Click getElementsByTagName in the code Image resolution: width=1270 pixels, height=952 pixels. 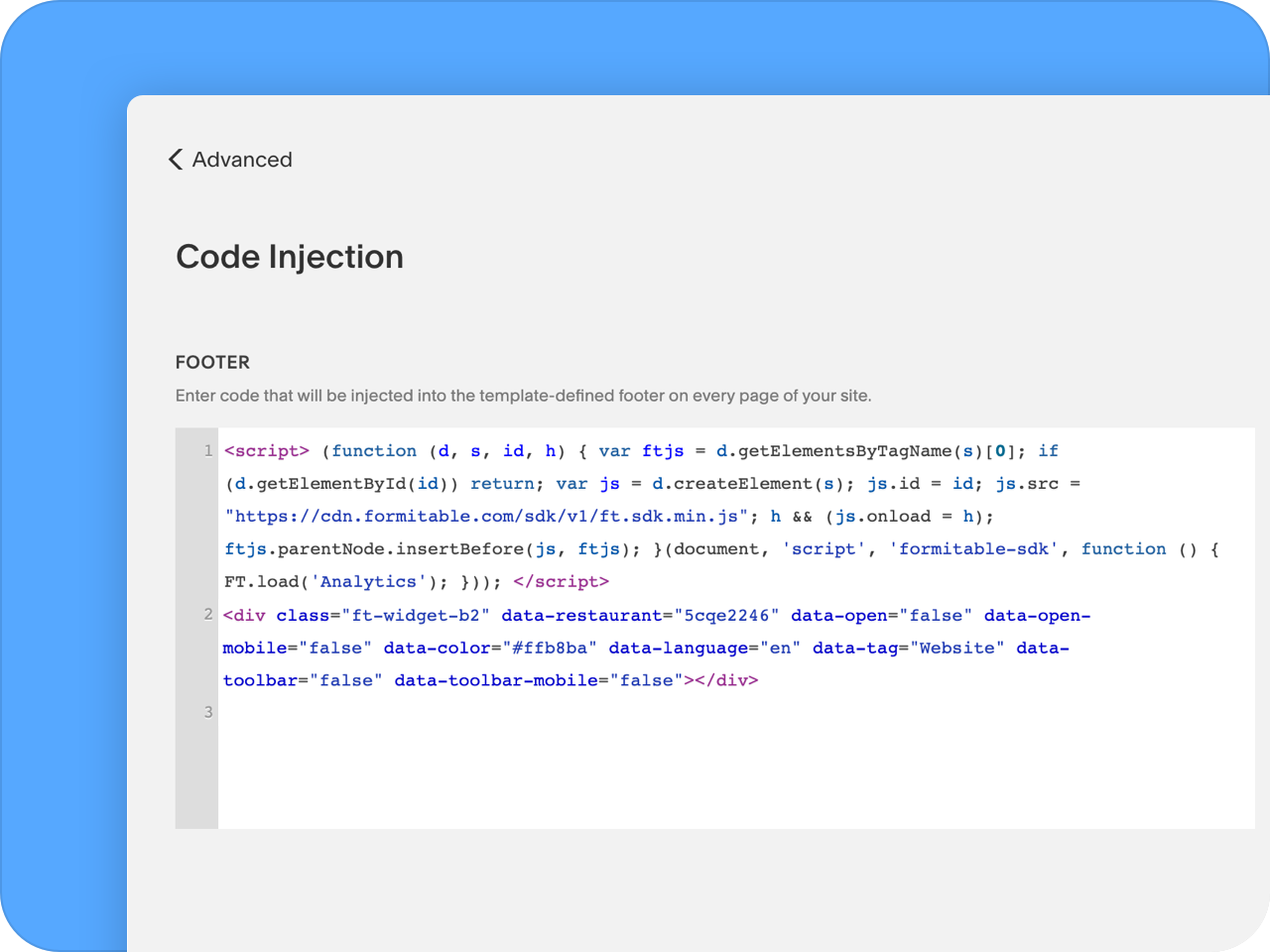pyautogui.click(x=844, y=451)
